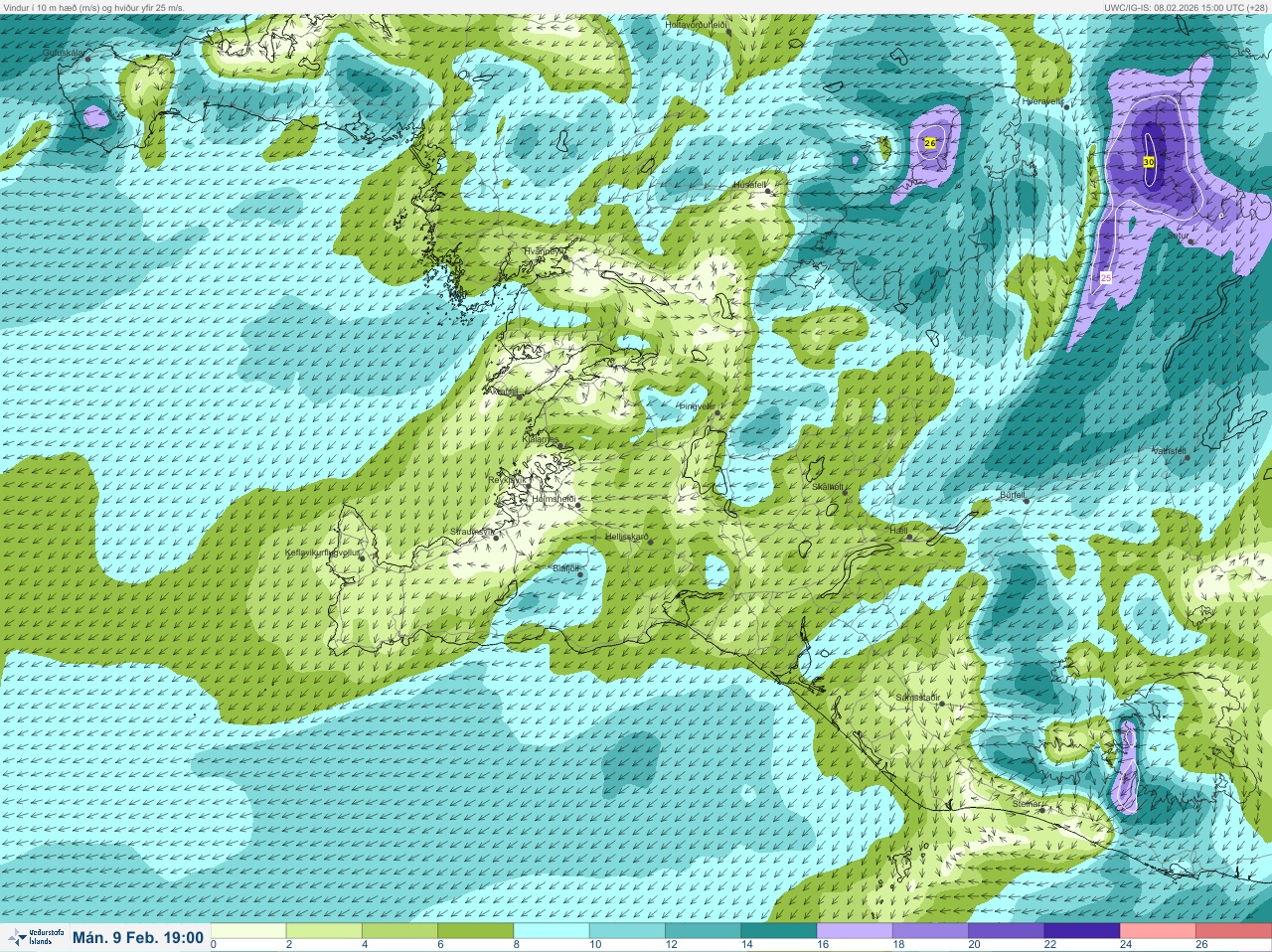Viewport: 1272px width, 952px height.
Task: Click the Húsafell station label
Action: pos(749,185)
